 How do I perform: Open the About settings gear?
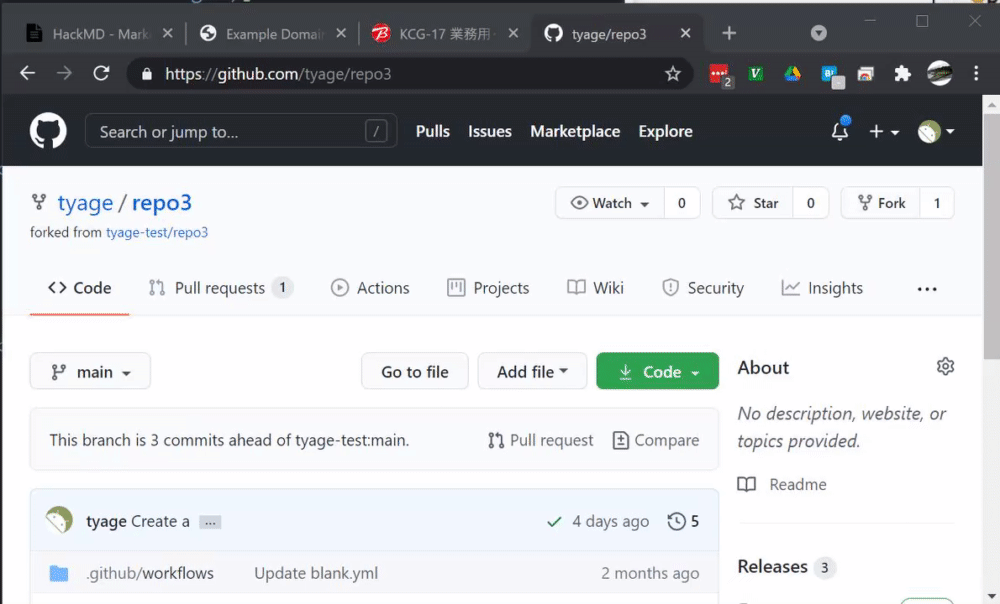click(945, 367)
